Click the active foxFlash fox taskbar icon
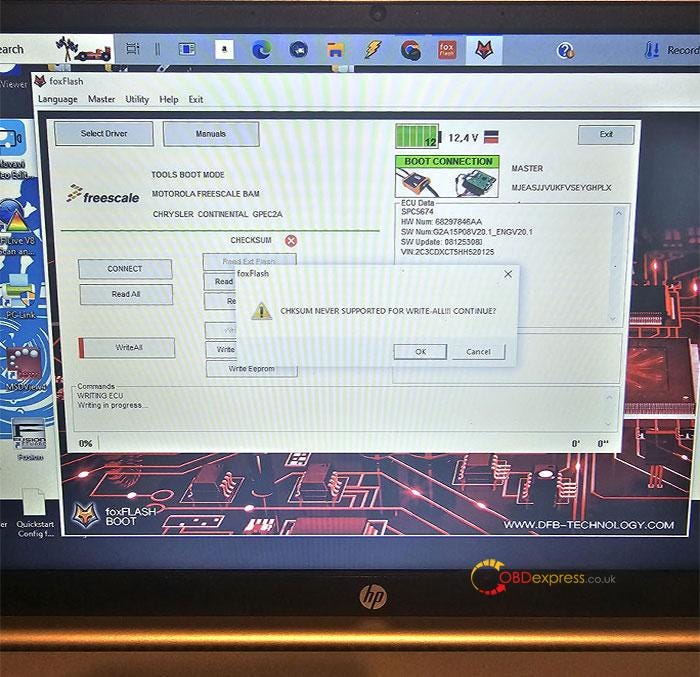Screen dimensions: 700x677 coord(484,50)
